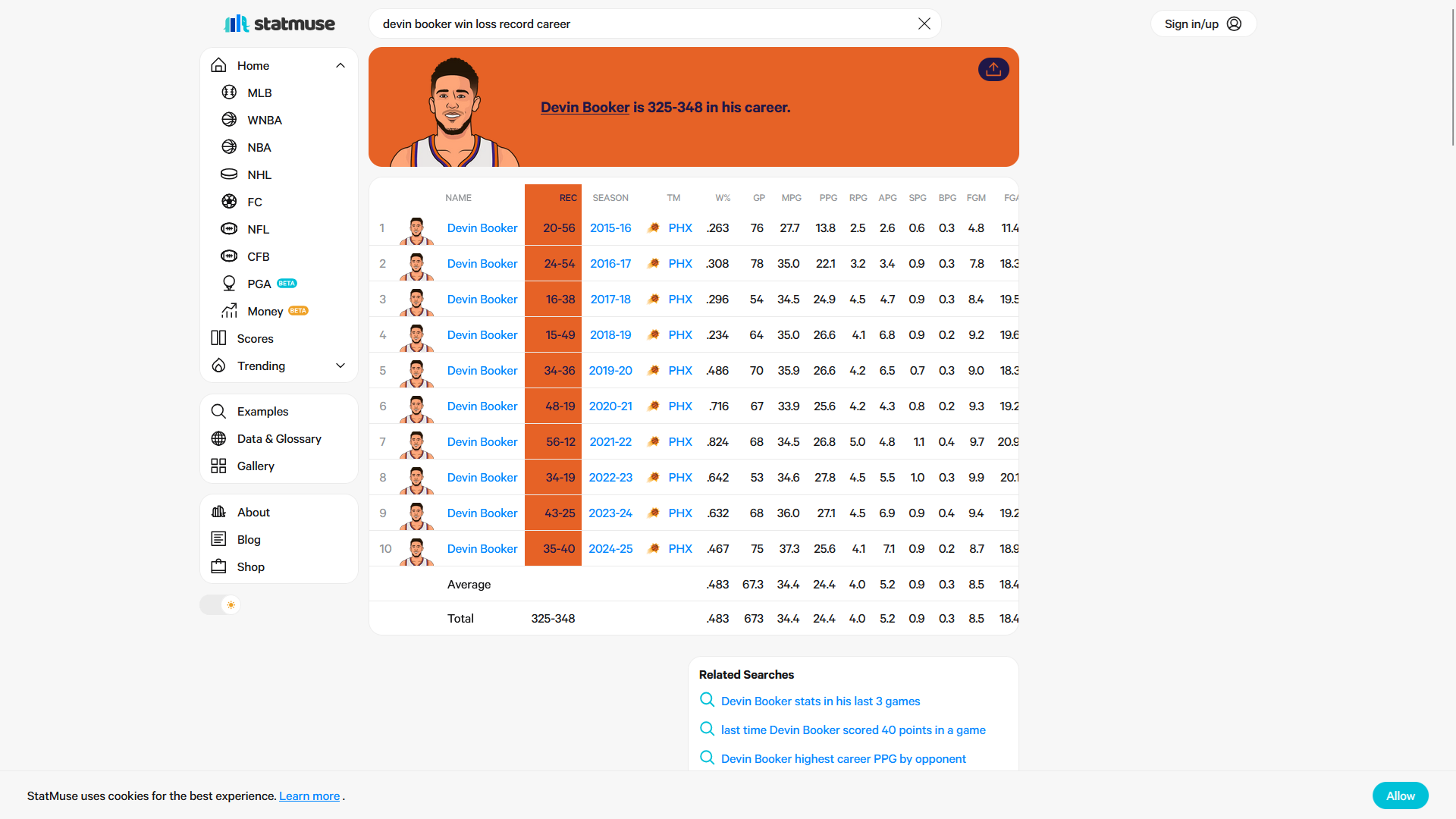This screenshot has width=1456, height=819.
Task: Click the Data & Glossary globe icon
Action: tap(218, 438)
